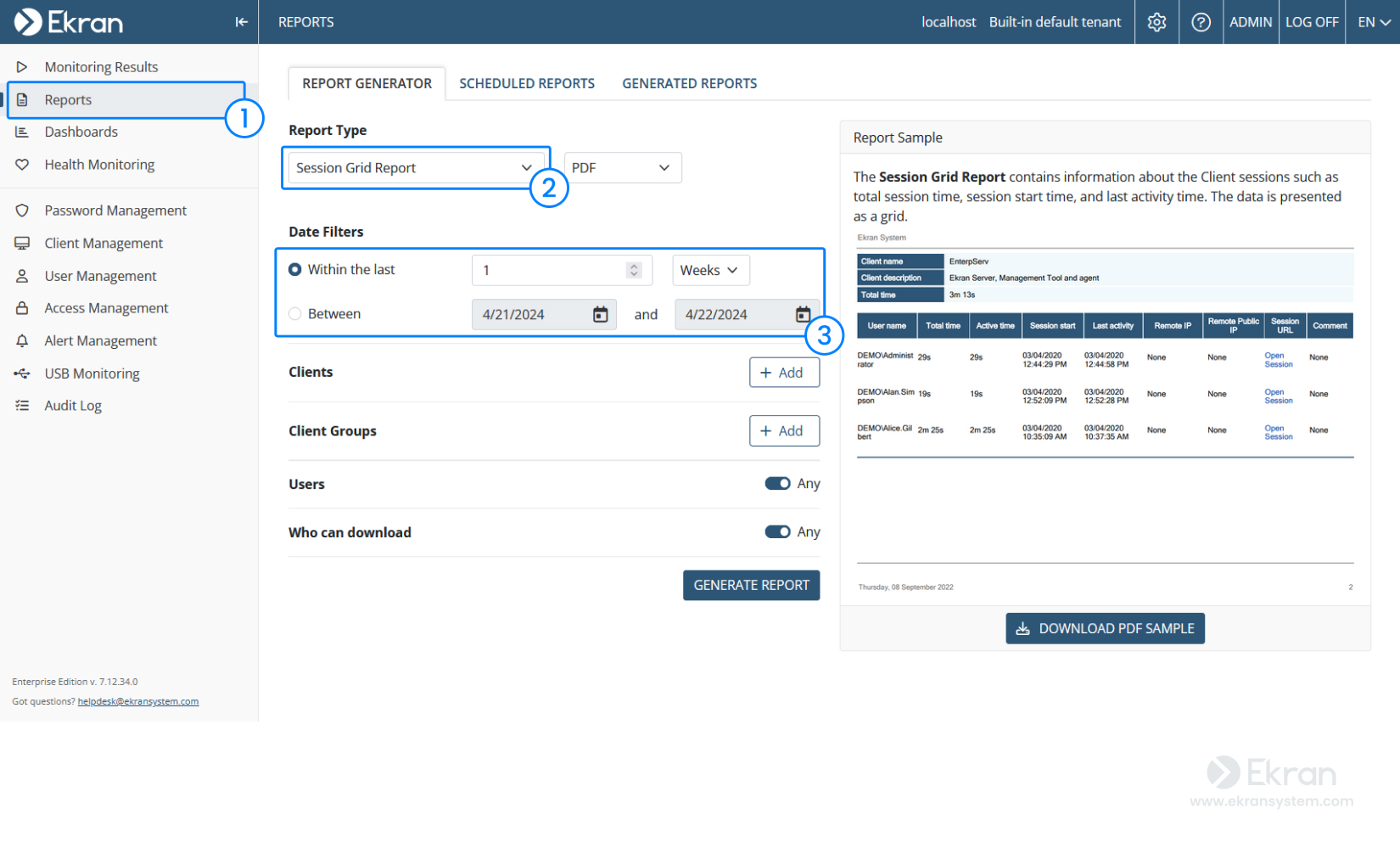Toggle the Users Any switch
The image size is (1400, 854).
[x=777, y=483]
